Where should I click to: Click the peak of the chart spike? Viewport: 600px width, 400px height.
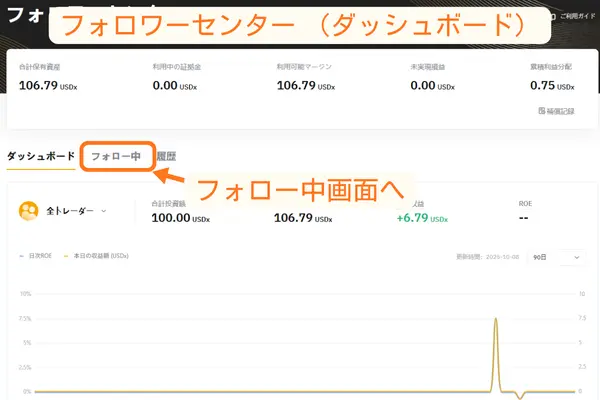click(x=495, y=320)
